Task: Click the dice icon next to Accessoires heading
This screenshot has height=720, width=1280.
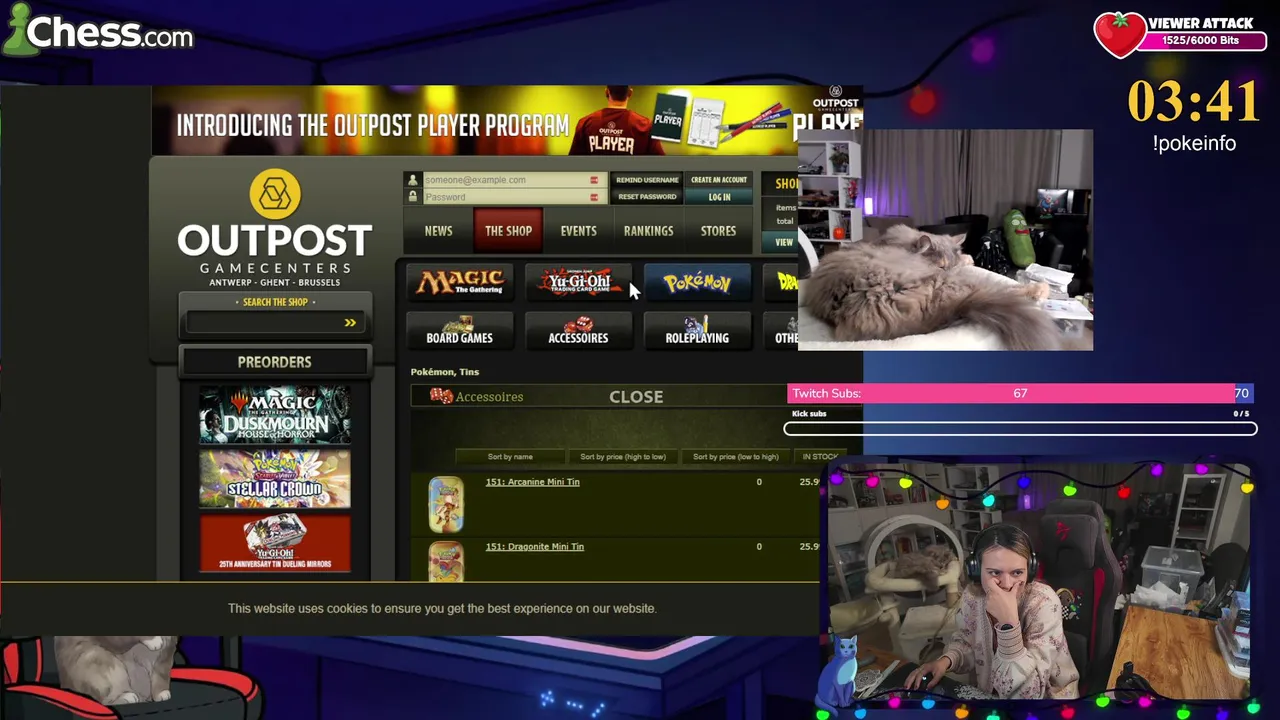Action: [441, 396]
